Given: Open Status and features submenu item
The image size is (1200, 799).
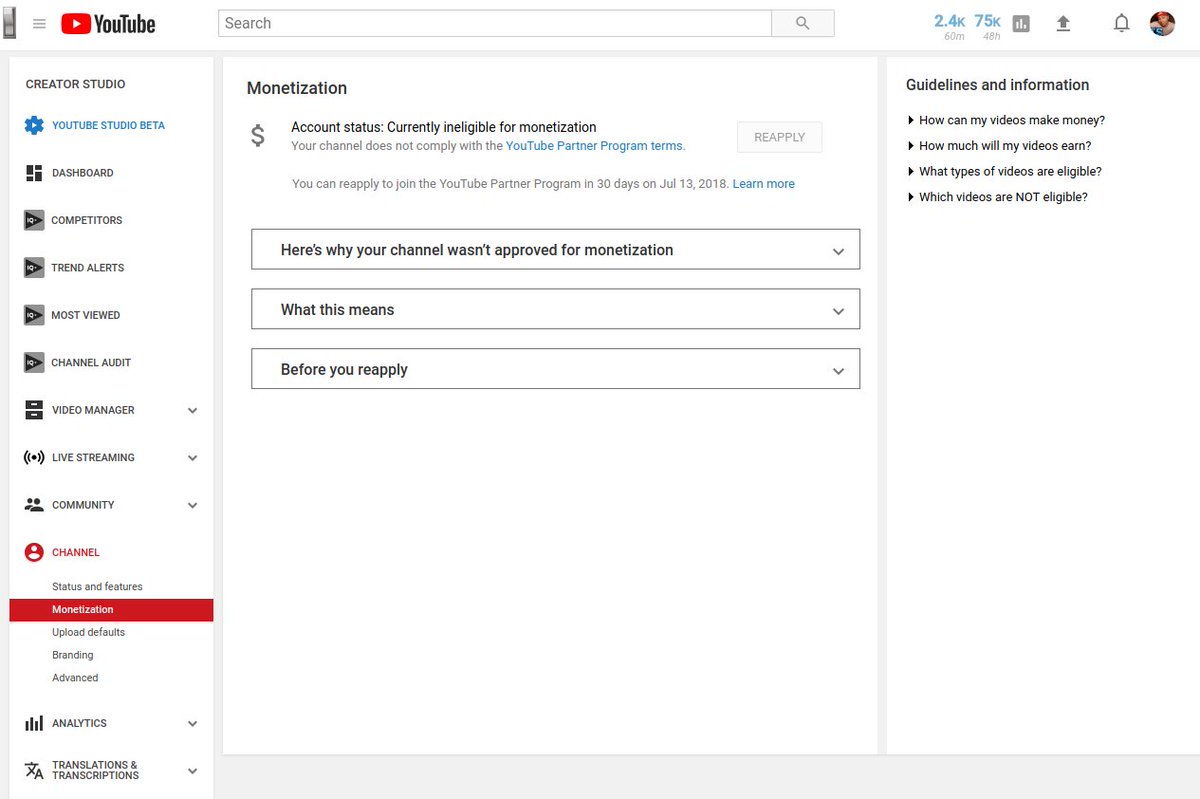Looking at the screenshot, I should 97,587.
